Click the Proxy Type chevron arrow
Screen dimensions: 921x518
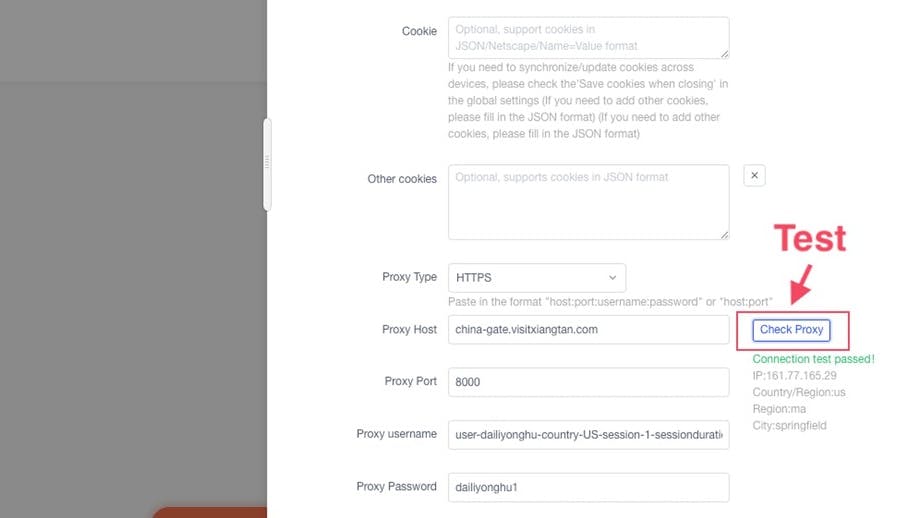click(613, 278)
